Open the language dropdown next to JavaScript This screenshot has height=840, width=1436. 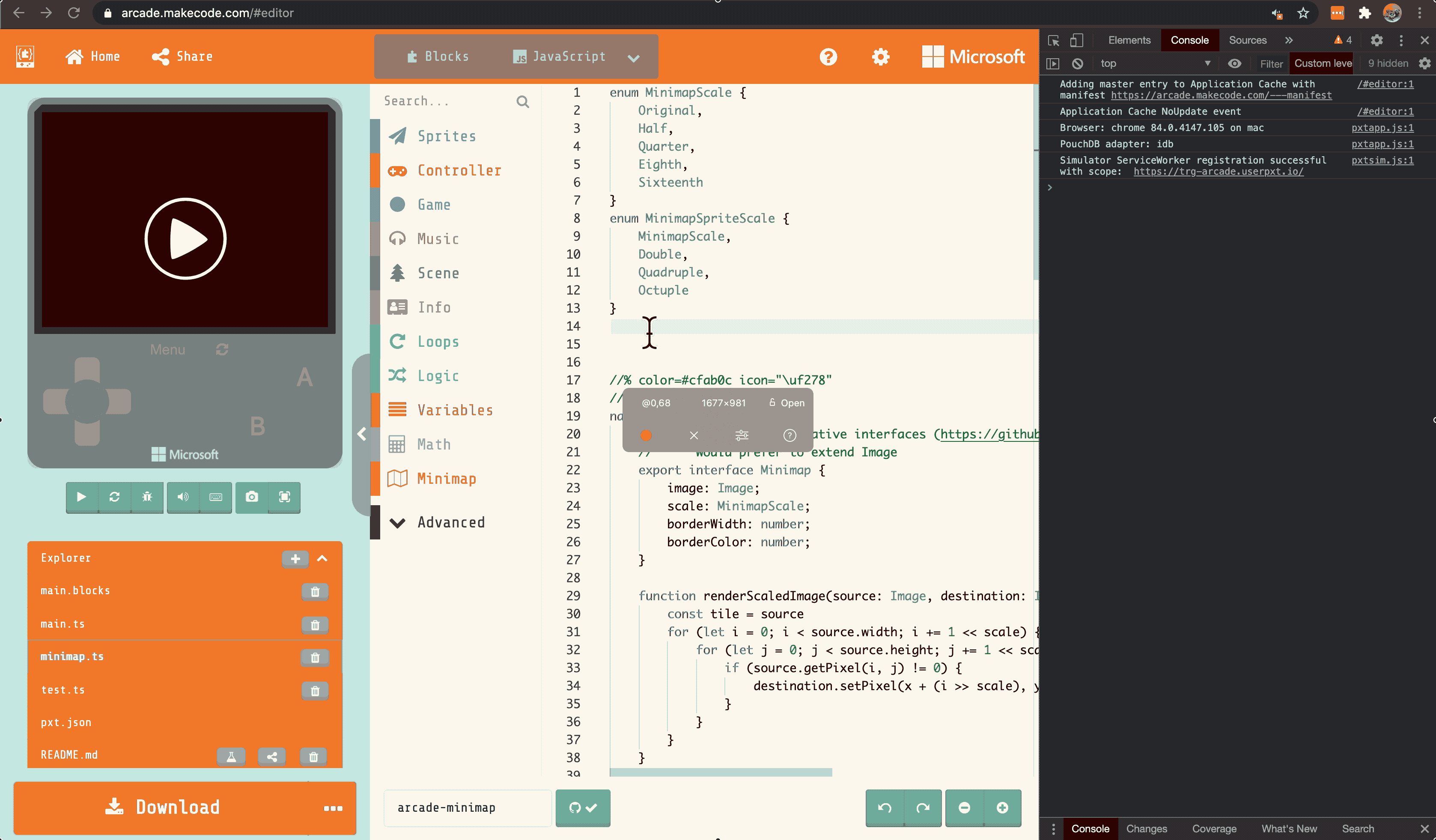click(633, 57)
